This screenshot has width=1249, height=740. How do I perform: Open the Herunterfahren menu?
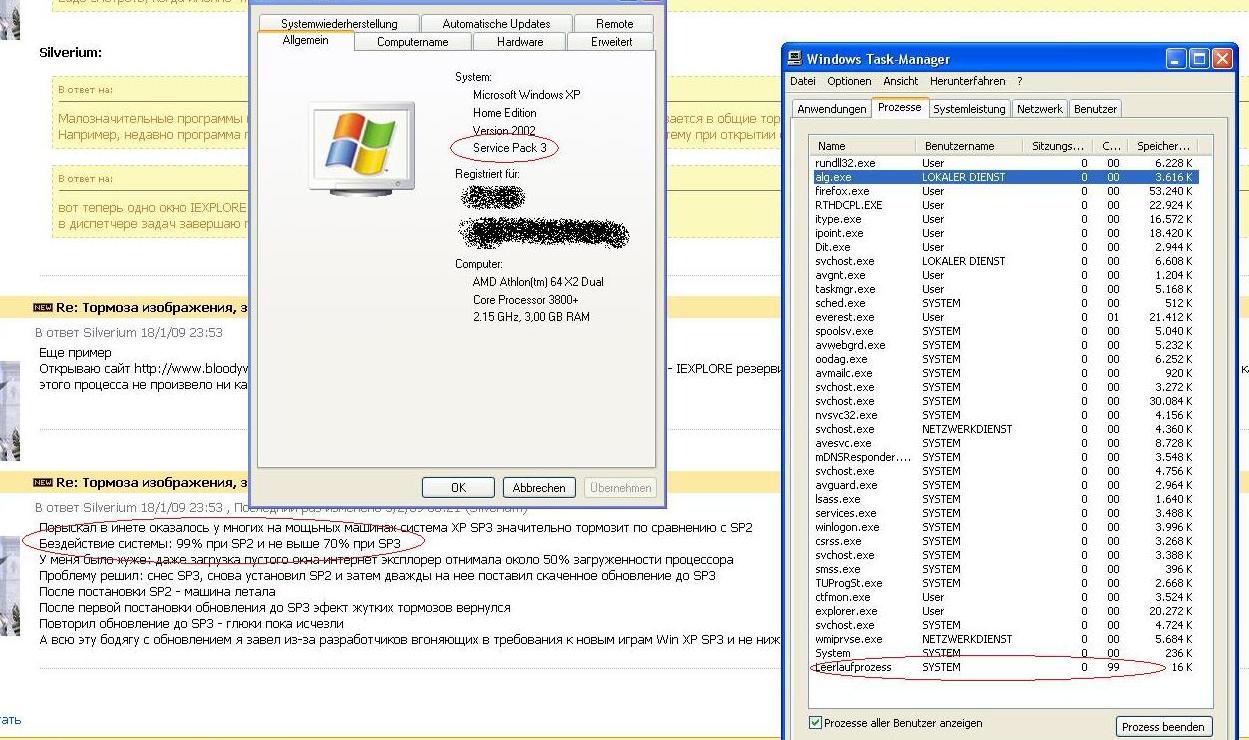point(967,81)
